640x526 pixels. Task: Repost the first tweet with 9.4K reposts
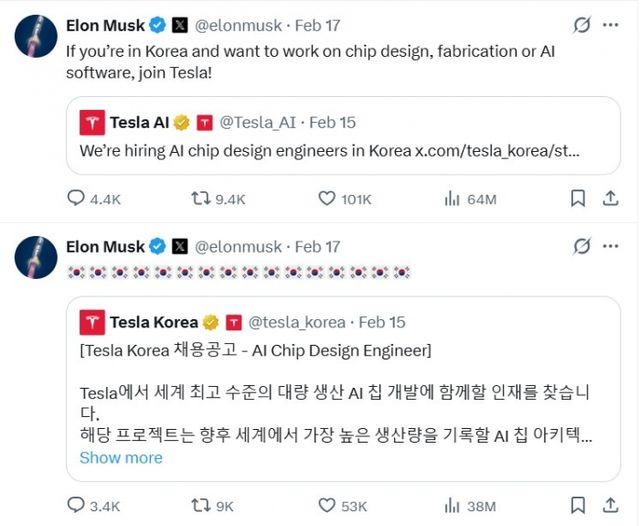pos(200,199)
